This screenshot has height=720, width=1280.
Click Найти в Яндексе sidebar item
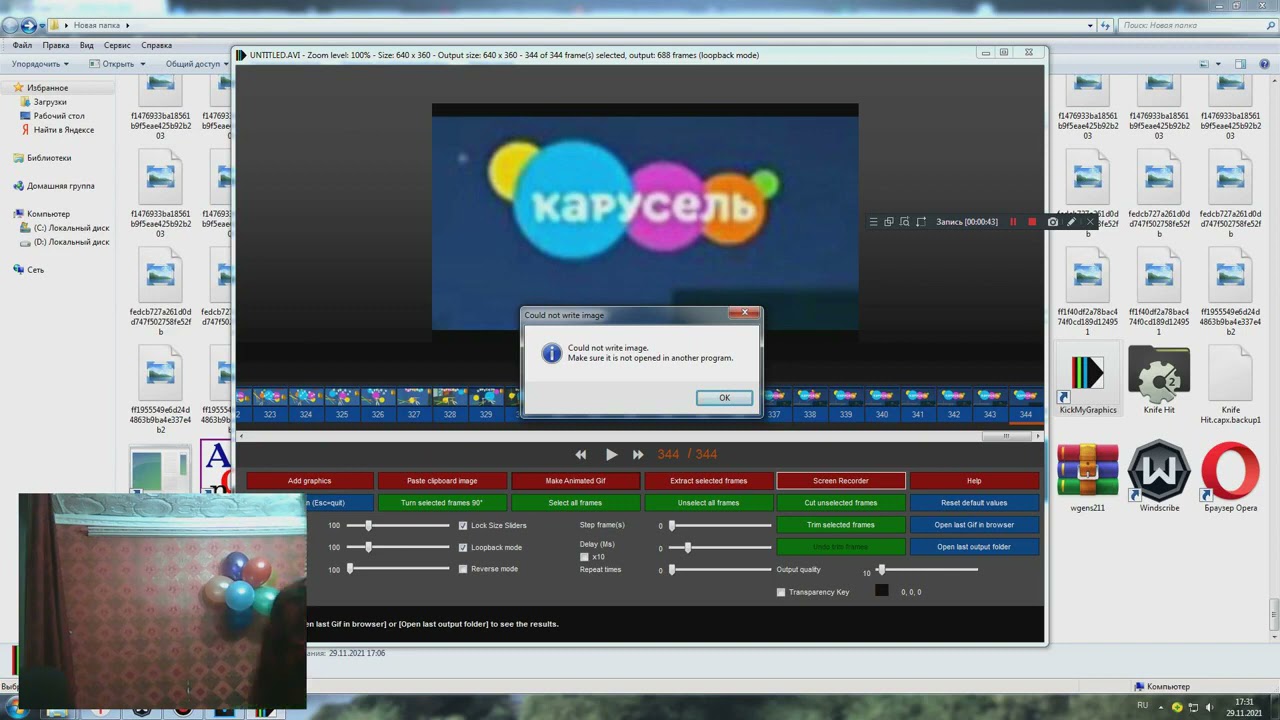[x=63, y=130]
